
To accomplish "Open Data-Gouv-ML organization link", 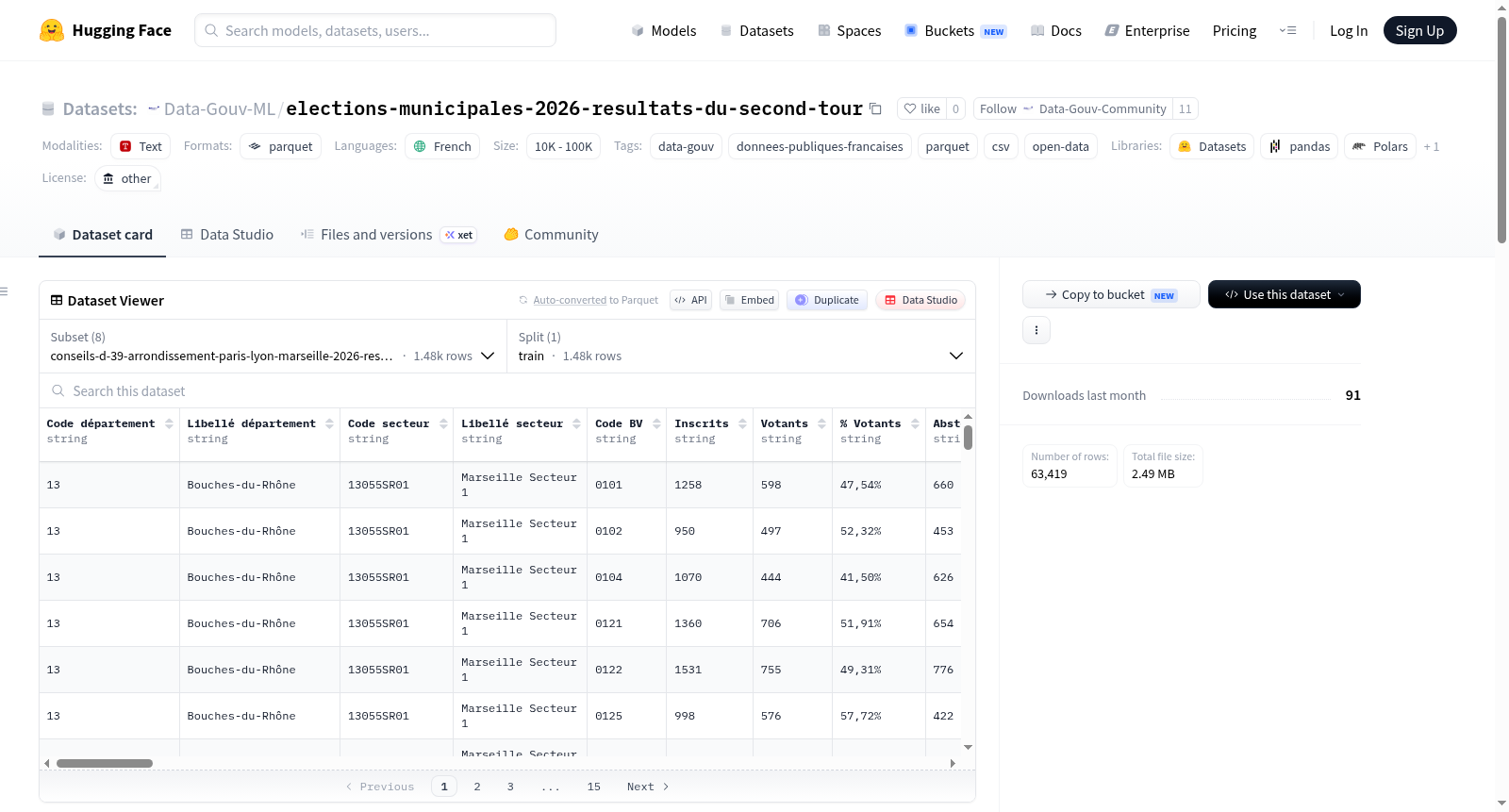I will tap(219, 108).
